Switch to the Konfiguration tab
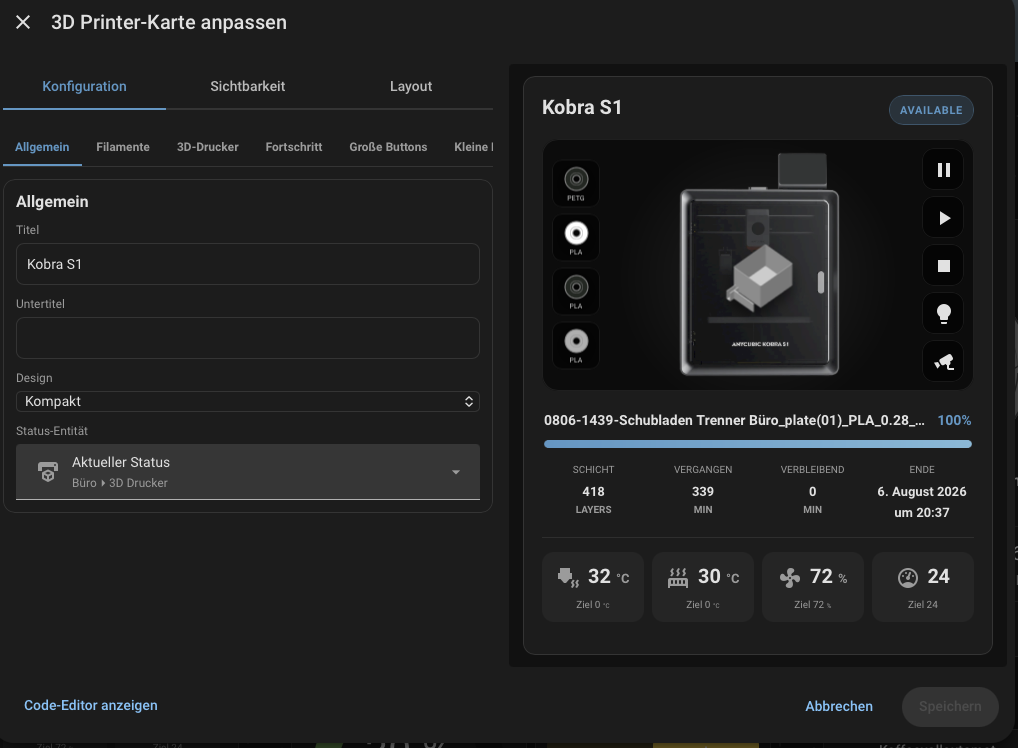The height and width of the screenshot is (748, 1018). [x=84, y=86]
